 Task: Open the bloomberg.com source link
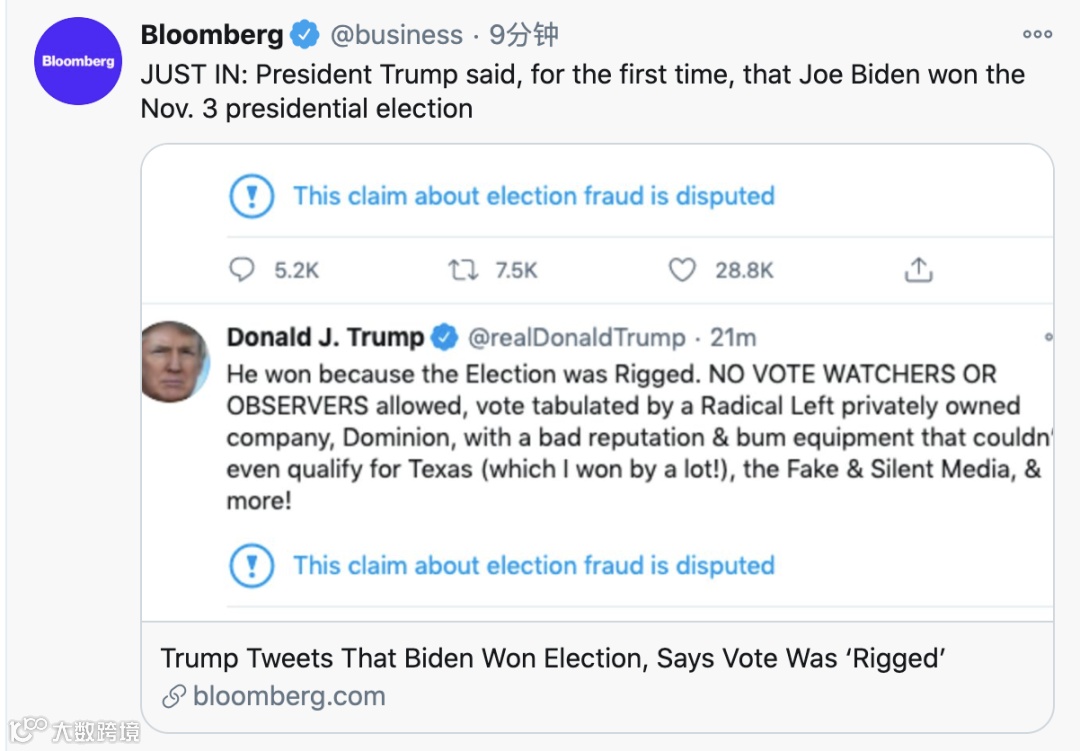tap(288, 696)
